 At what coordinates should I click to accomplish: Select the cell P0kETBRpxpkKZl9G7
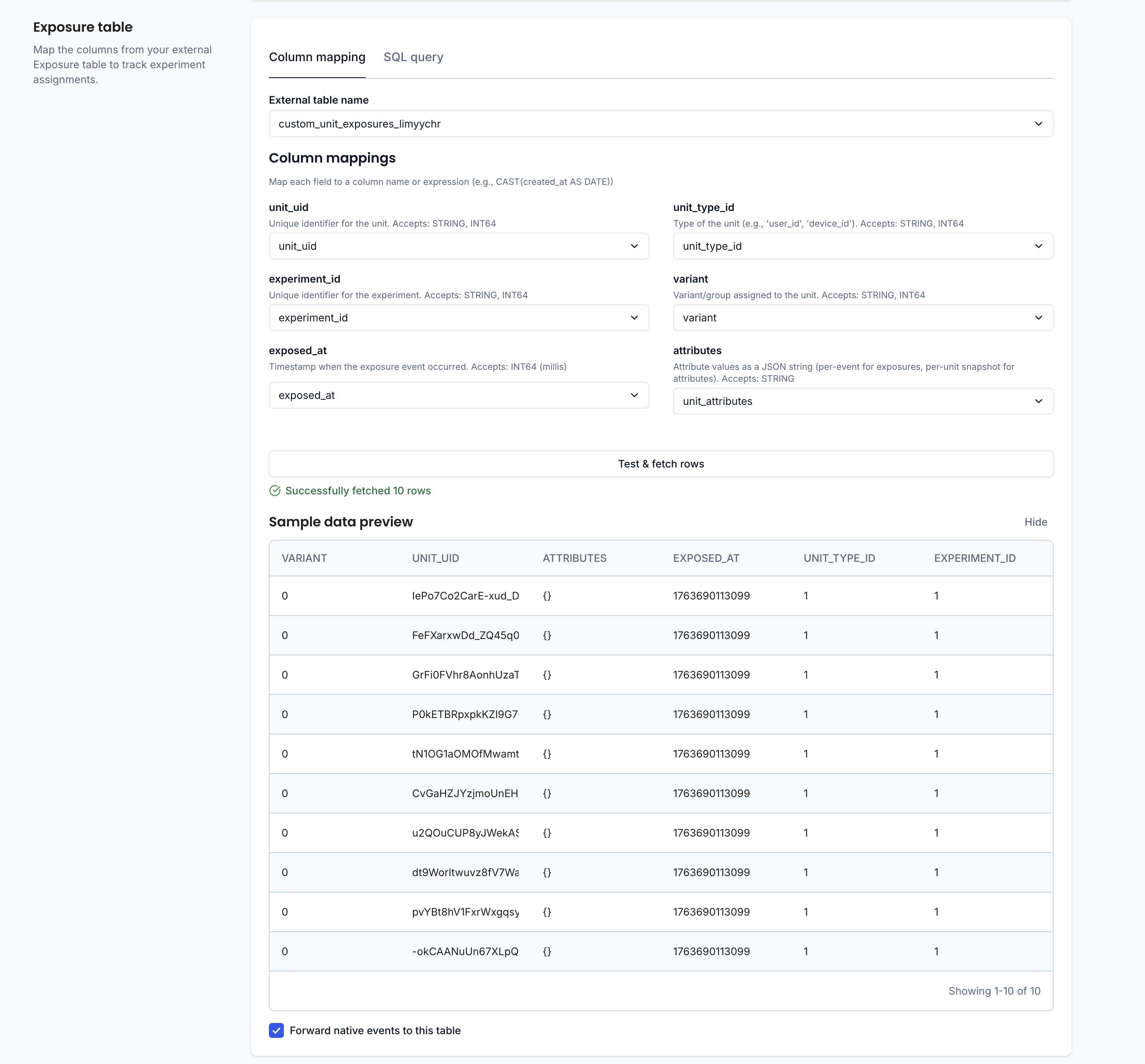(465, 715)
